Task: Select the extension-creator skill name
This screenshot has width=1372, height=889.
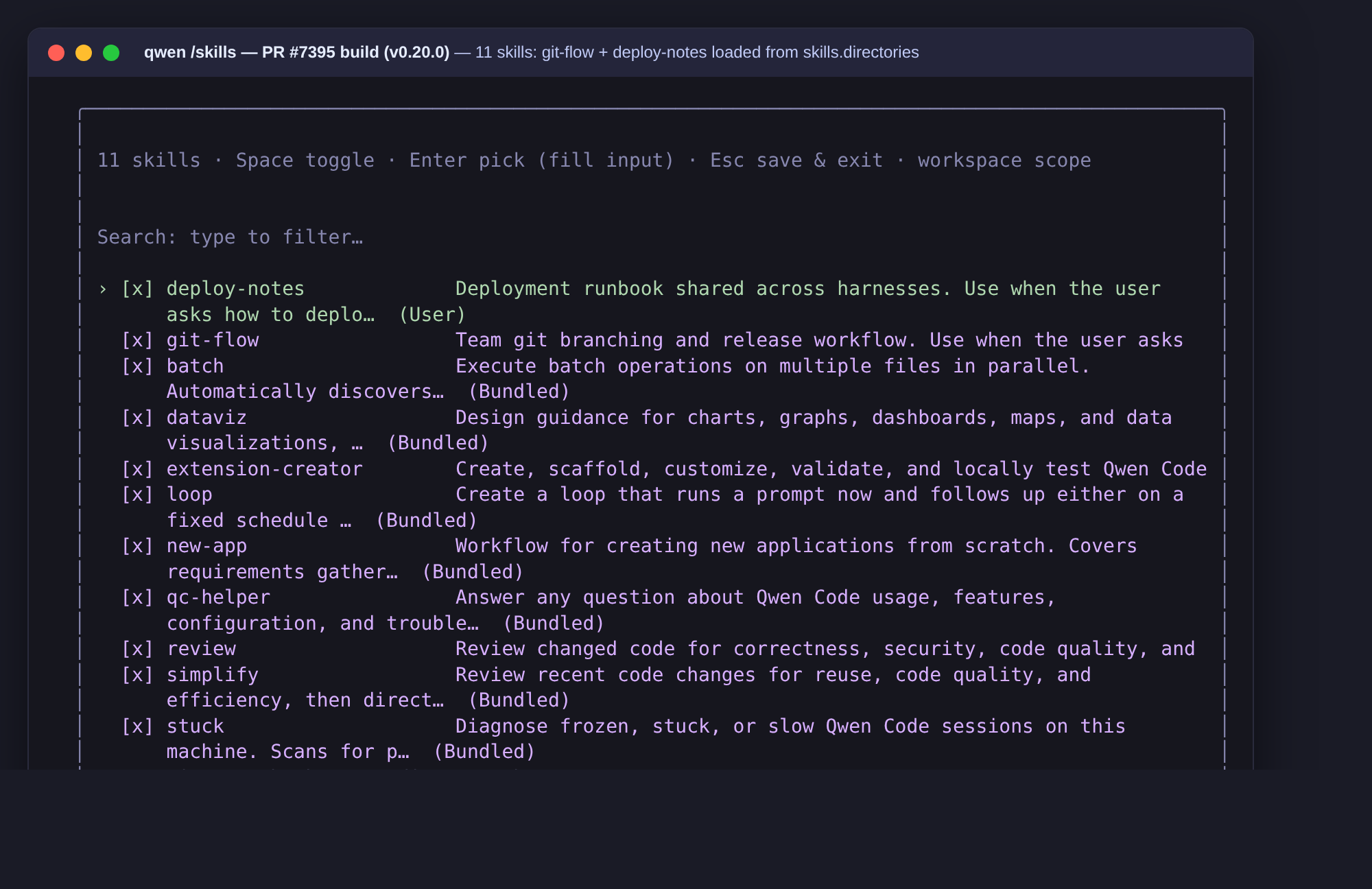Action: pyautogui.click(x=264, y=469)
